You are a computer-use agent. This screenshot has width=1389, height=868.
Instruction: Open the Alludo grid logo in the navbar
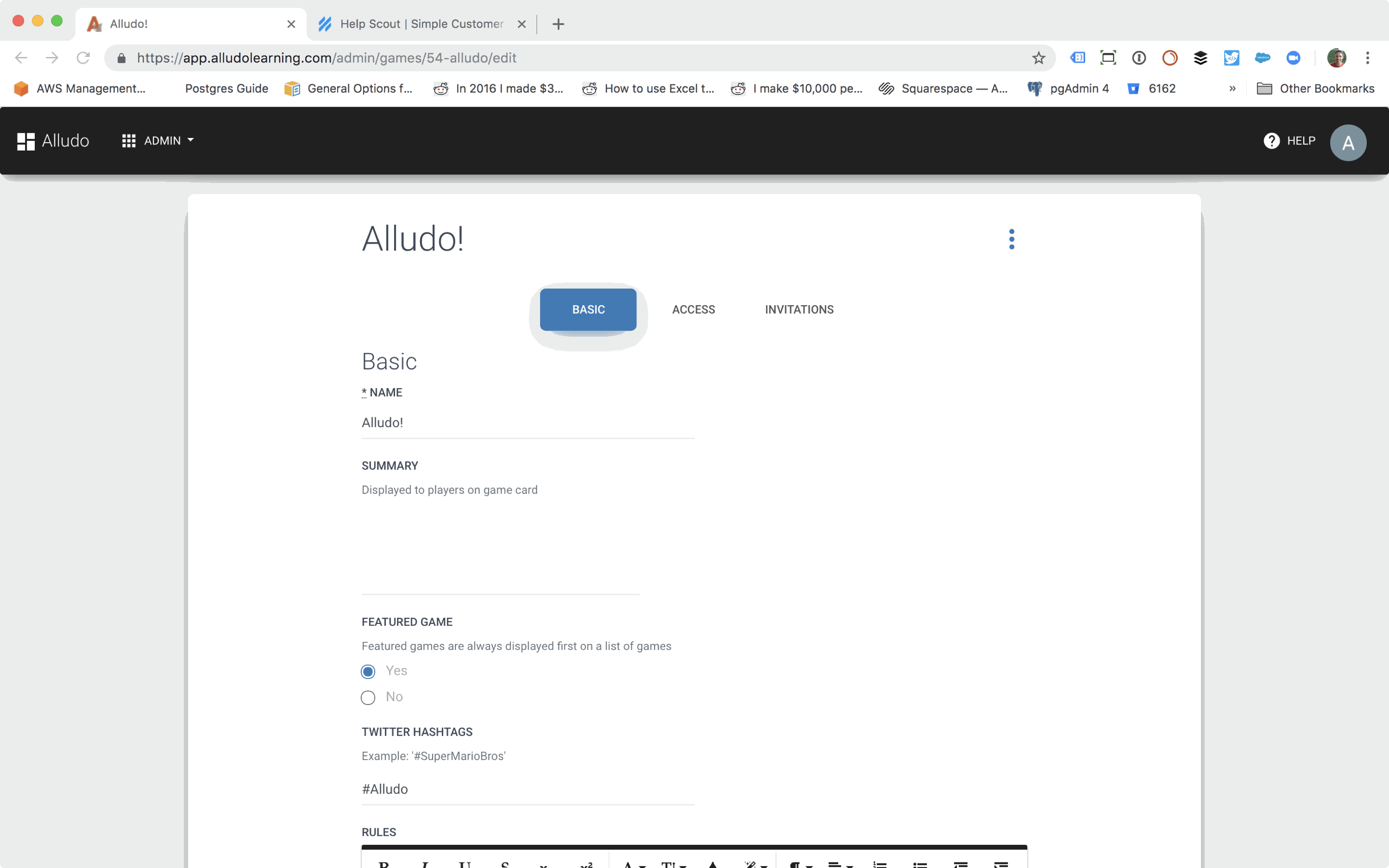25,141
